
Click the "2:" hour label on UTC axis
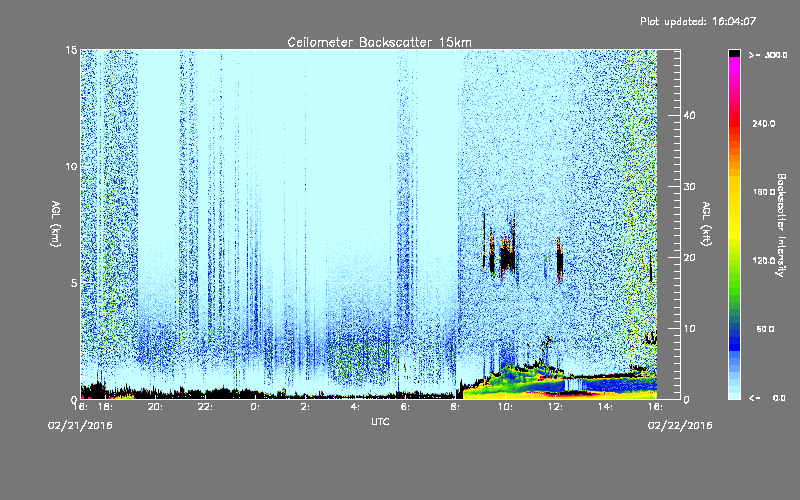click(306, 407)
